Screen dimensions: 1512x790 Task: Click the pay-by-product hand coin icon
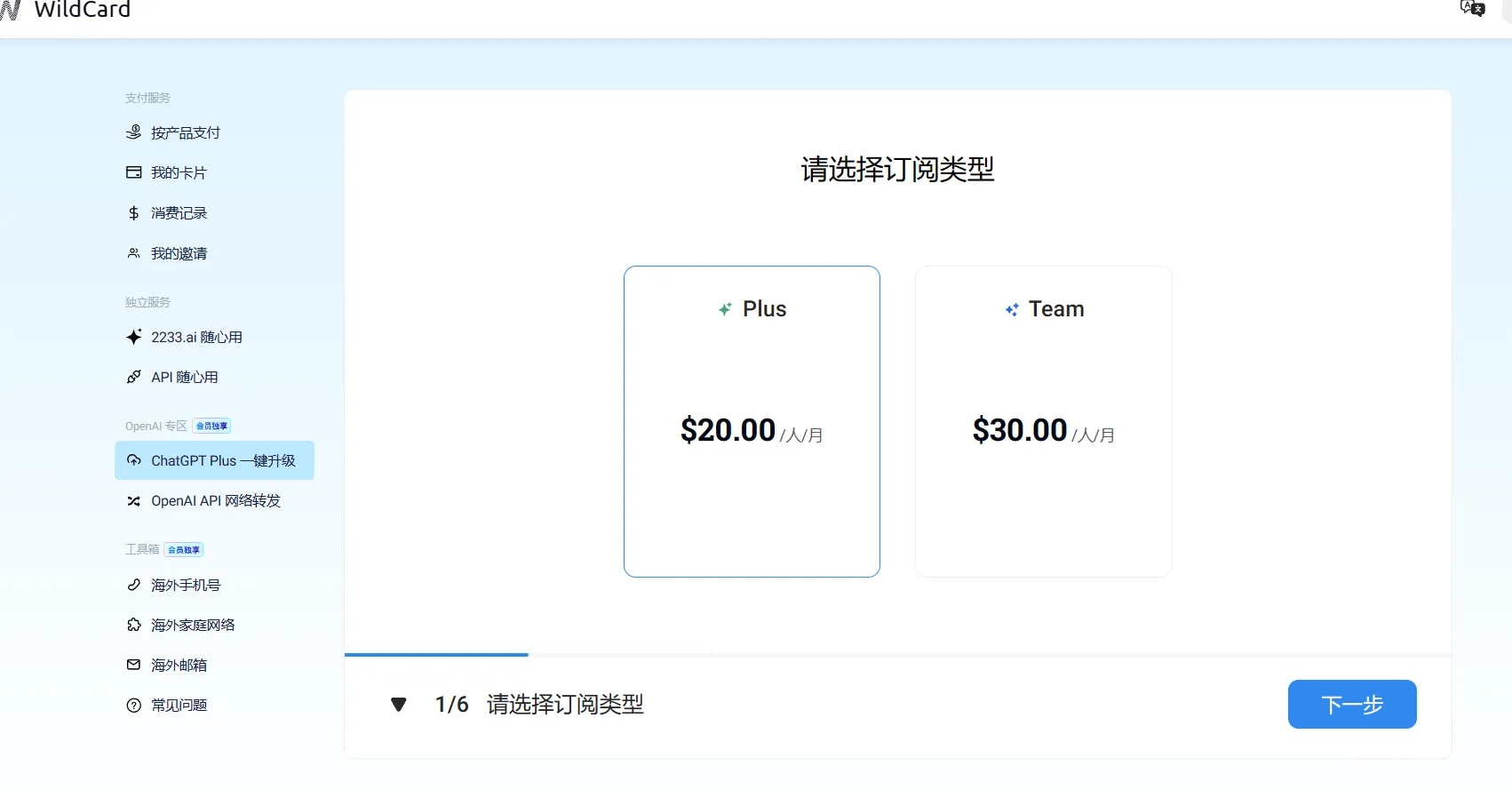point(133,132)
